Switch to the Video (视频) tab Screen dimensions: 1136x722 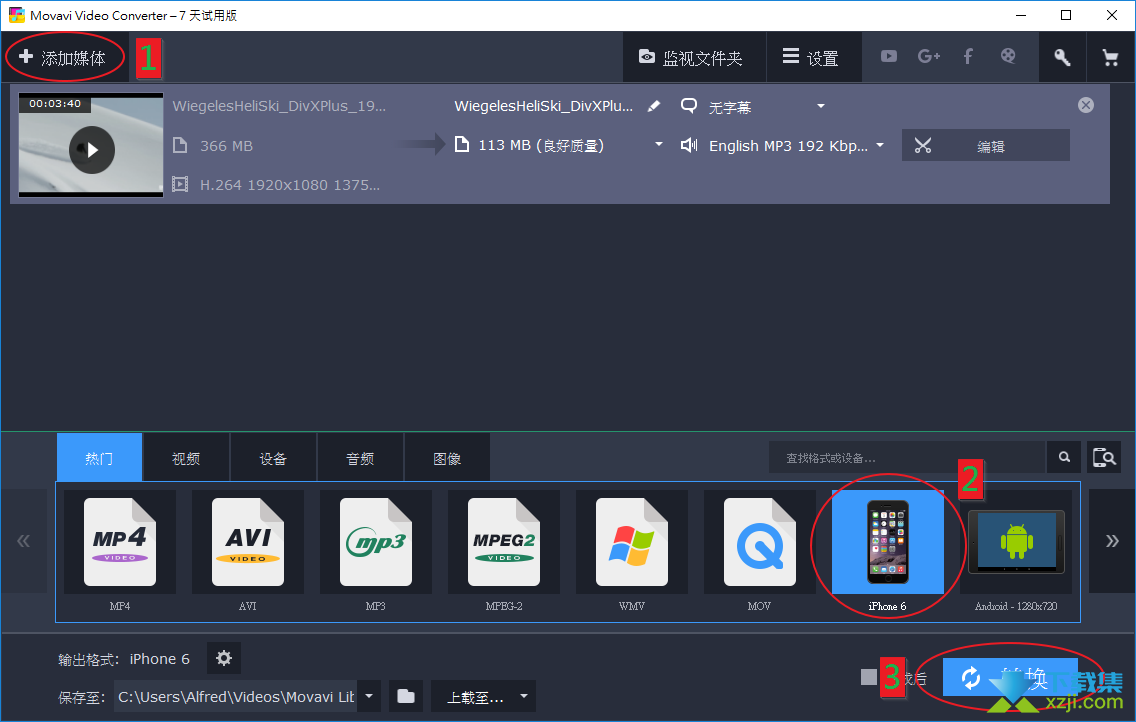[x=186, y=458]
